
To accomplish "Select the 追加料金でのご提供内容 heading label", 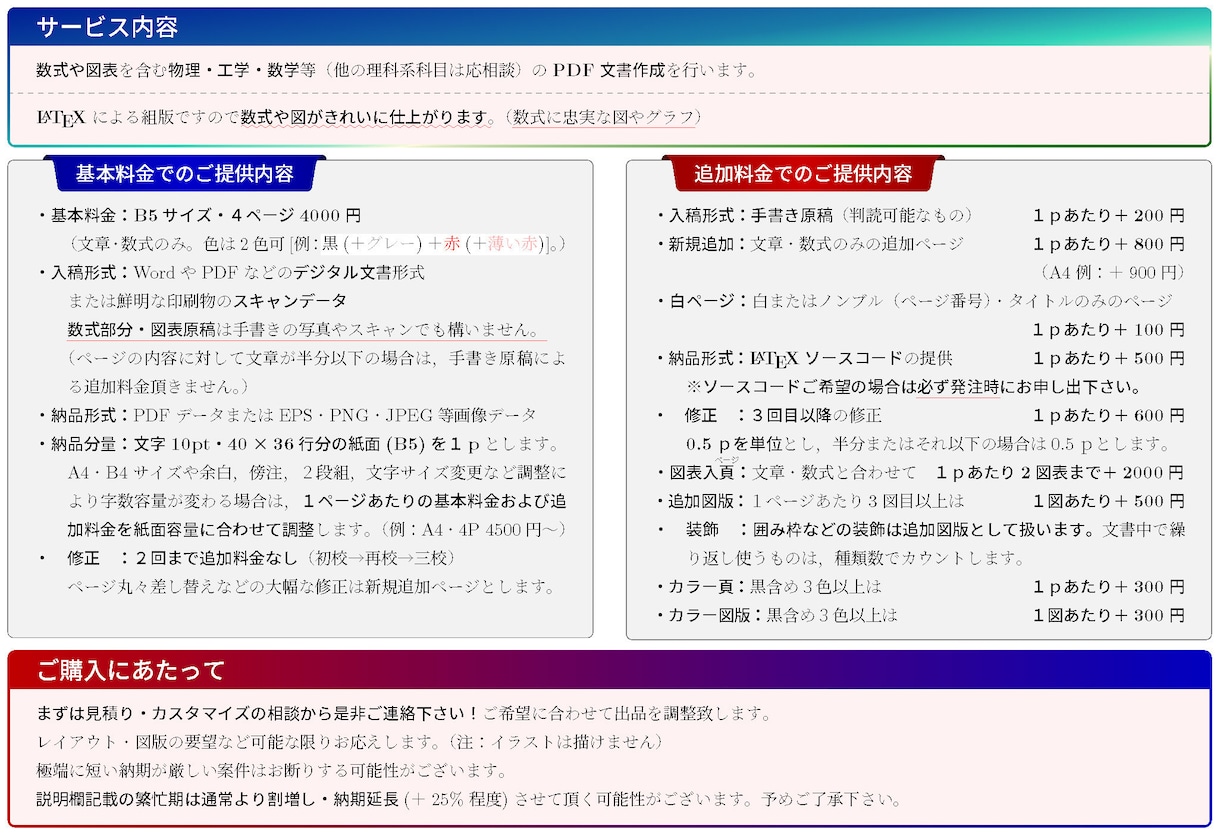I will tap(804, 173).
